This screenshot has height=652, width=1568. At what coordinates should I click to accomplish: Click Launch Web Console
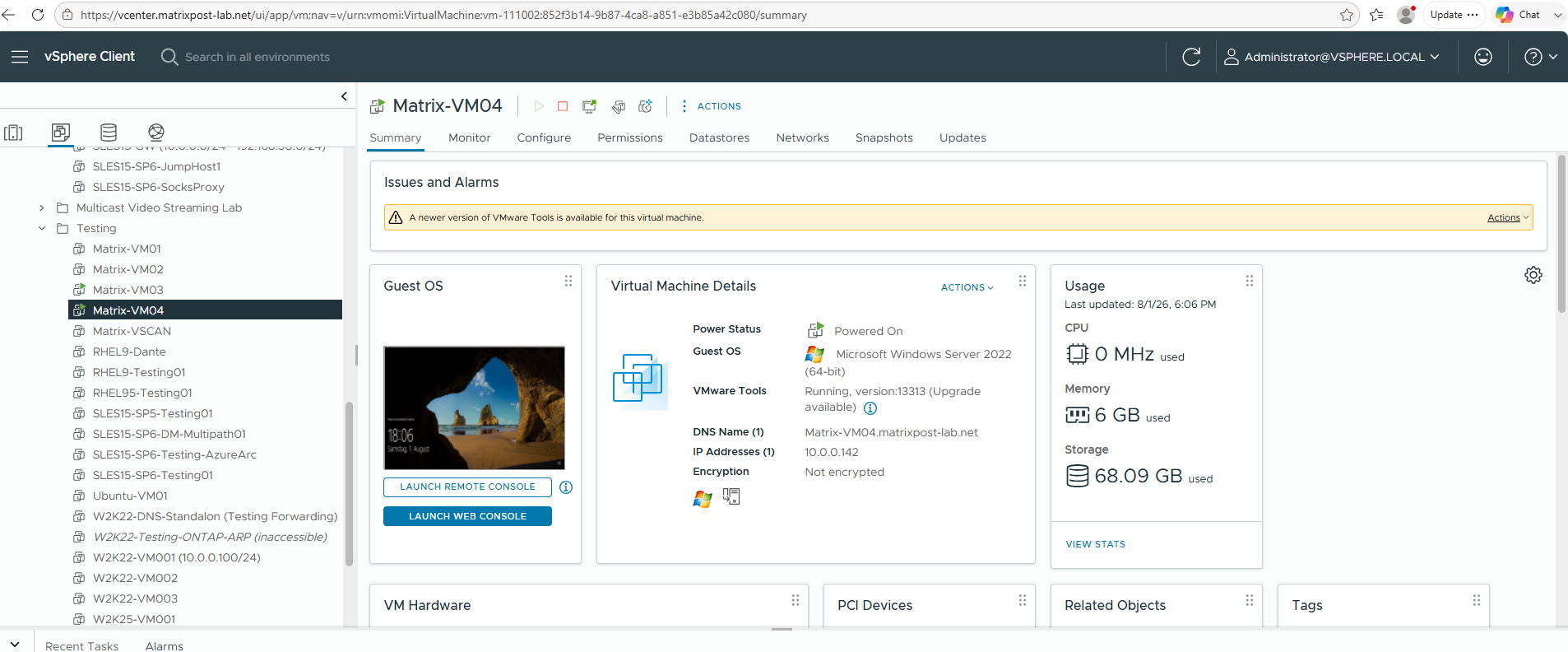click(467, 516)
